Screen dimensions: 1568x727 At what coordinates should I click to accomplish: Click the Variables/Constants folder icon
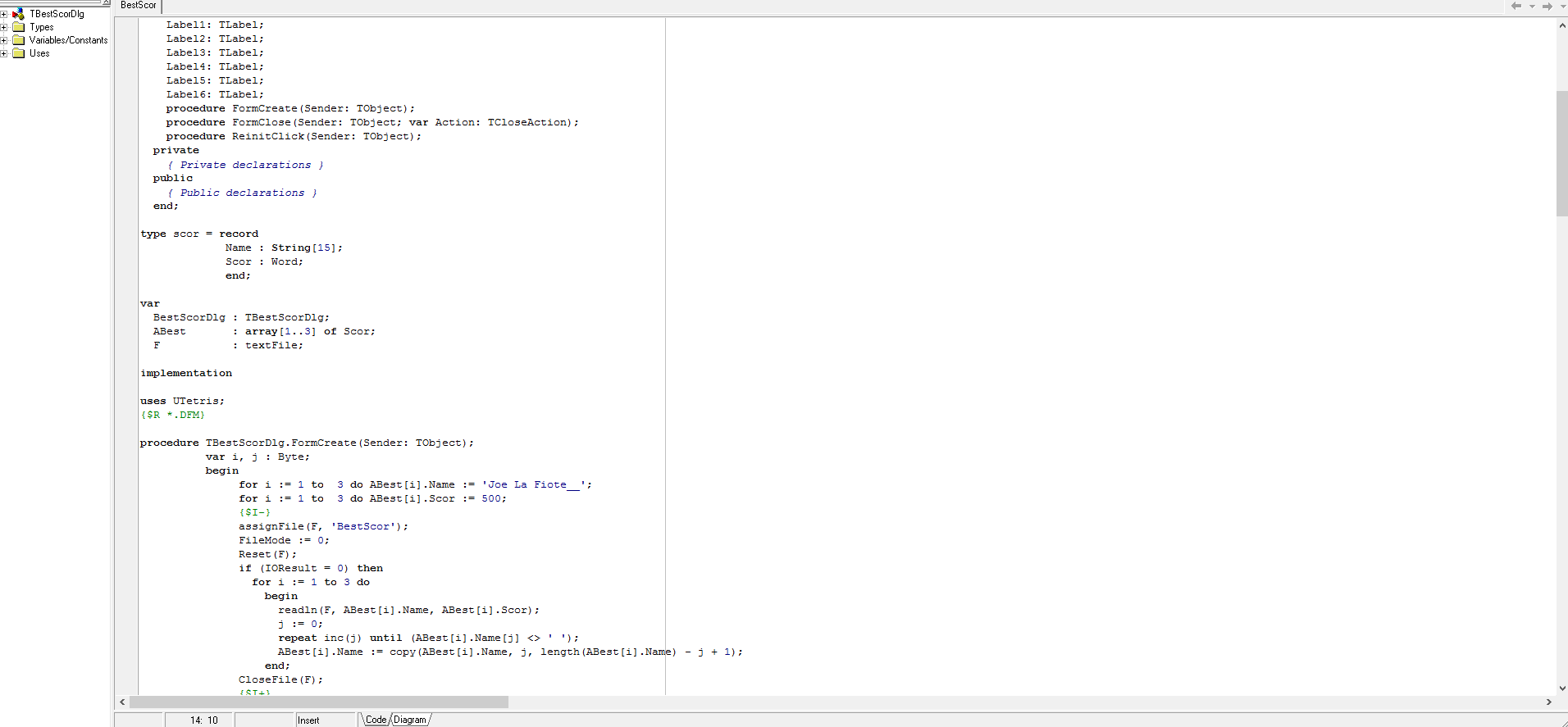pyautogui.click(x=18, y=40)
